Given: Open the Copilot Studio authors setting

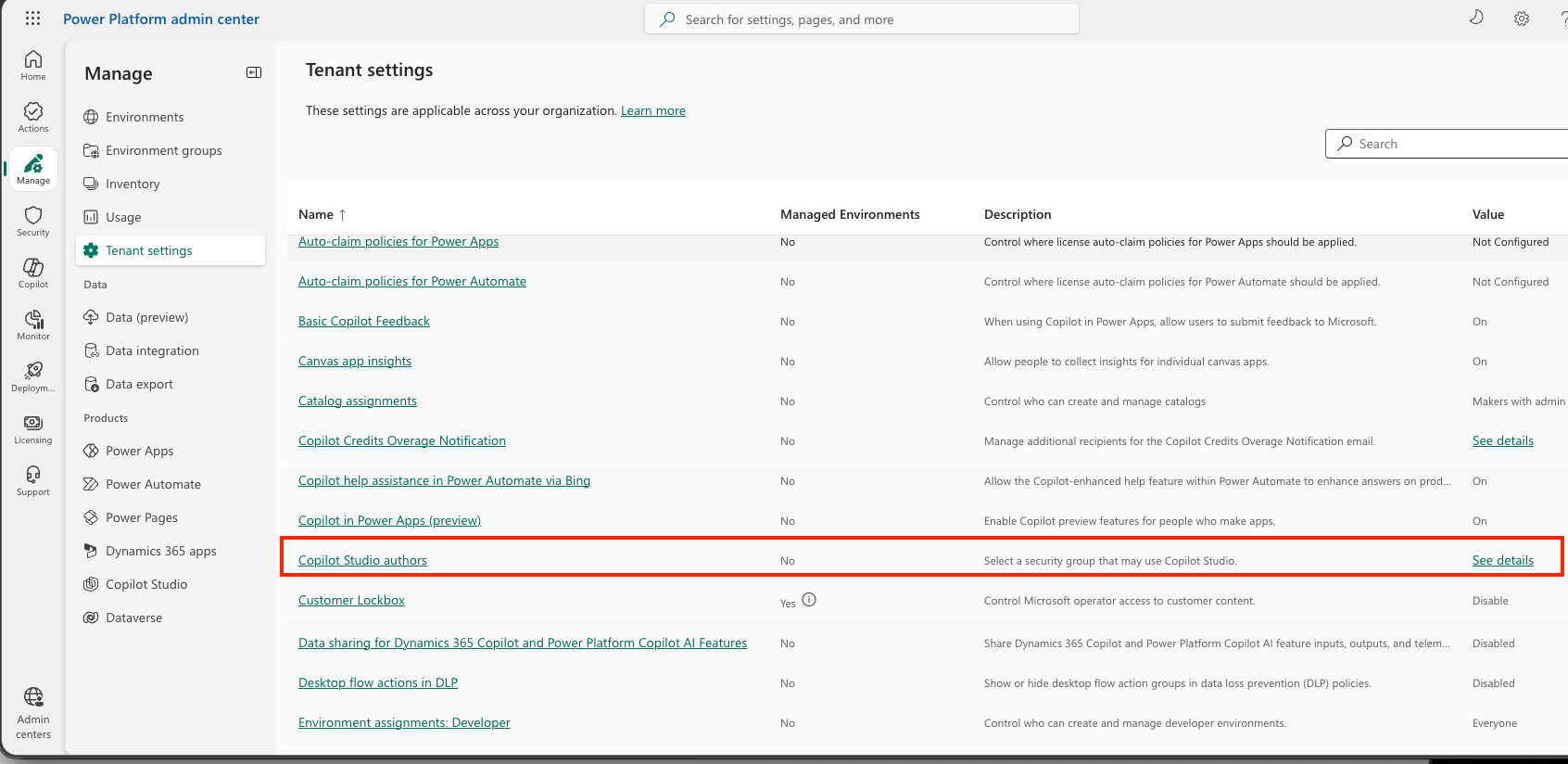Looking at the screenshot, I should coord(362,560).
